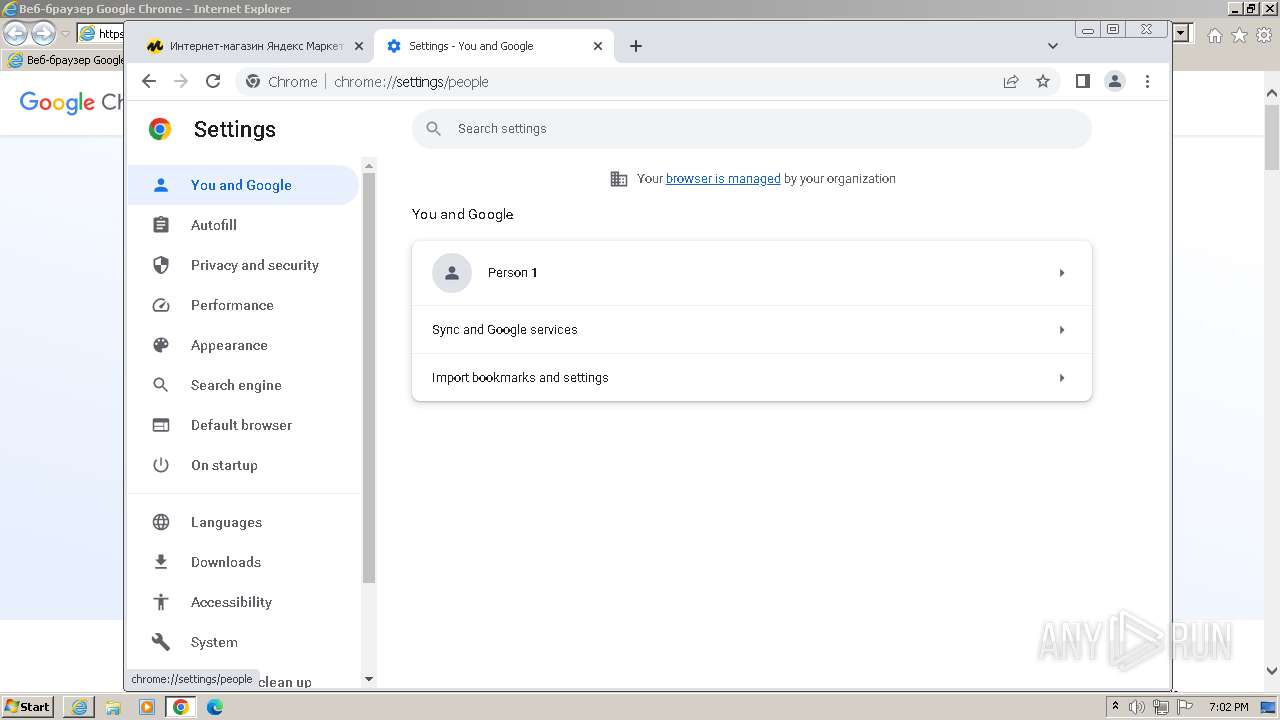Screen dimensions: 1280x720
Task: Open Languages settings label
Action: [226, 522]
